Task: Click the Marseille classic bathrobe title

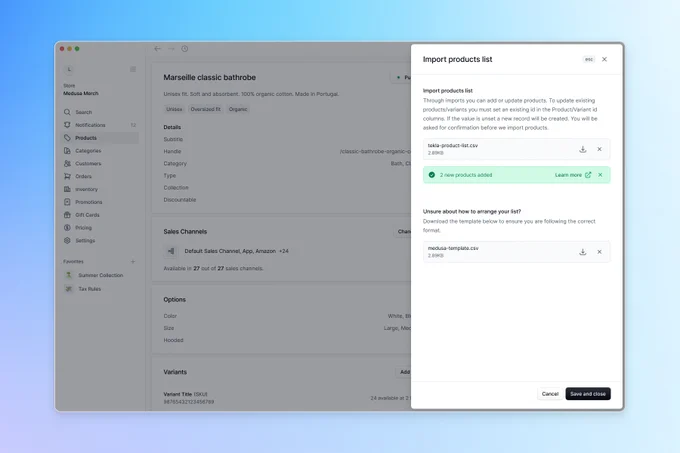Action: point(209,78)
